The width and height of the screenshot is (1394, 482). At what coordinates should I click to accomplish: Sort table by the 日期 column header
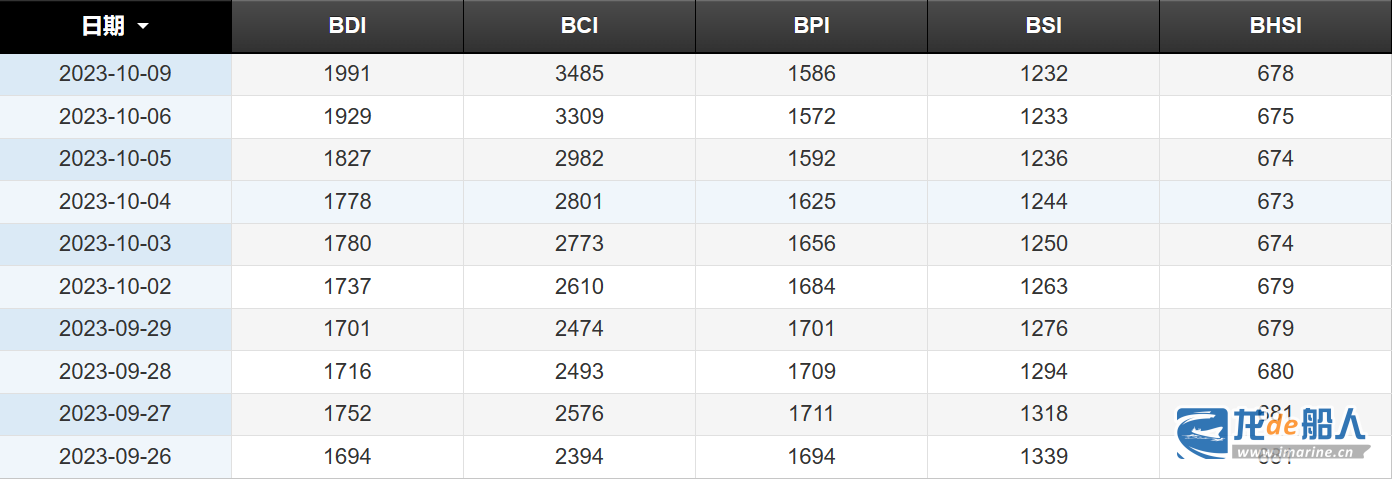point(103,27)
